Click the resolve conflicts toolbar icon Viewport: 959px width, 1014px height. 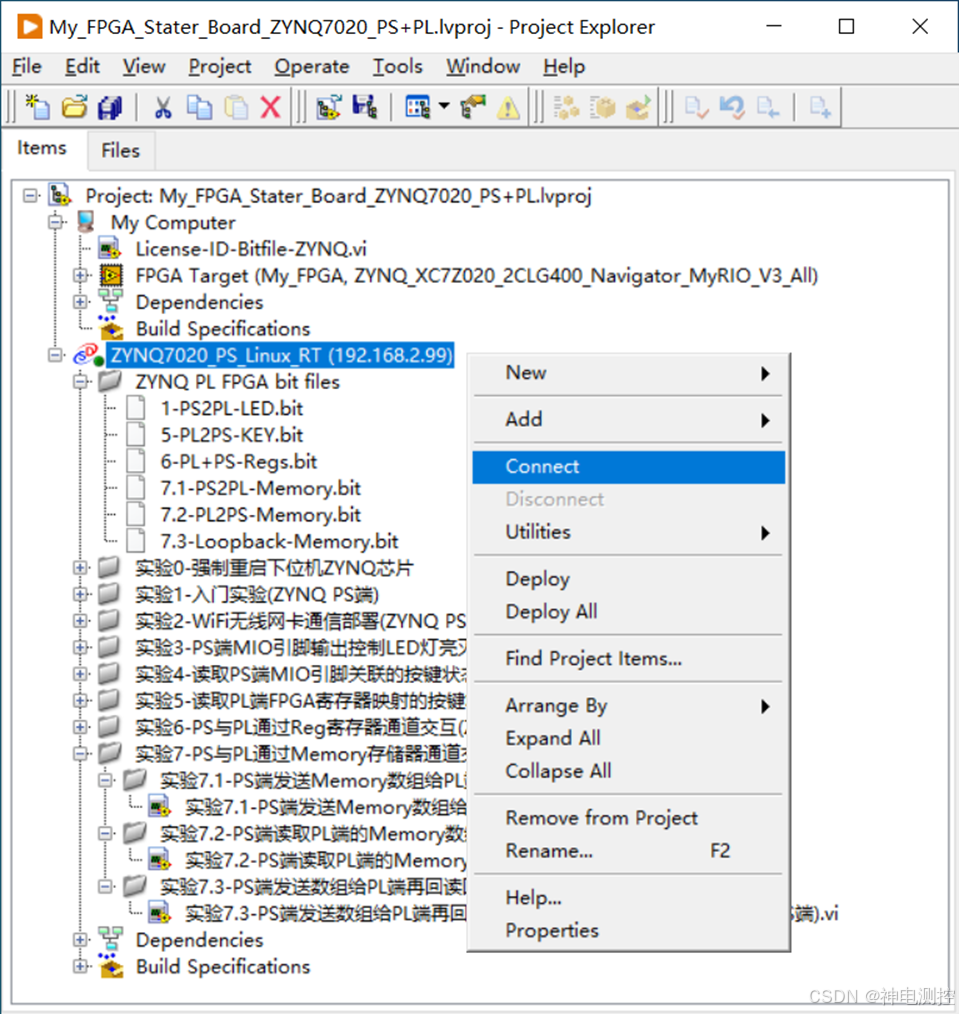[x=473, y=107]
